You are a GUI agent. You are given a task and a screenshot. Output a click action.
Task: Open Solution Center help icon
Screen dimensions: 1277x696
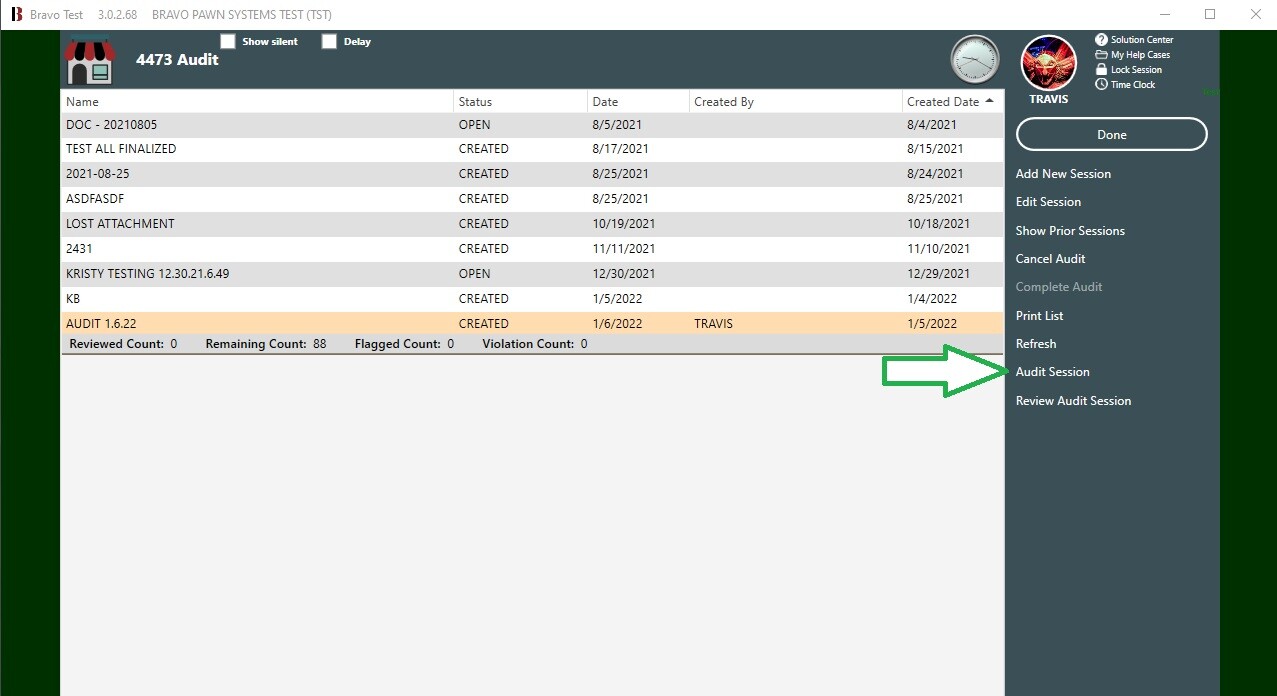click(1101, 40)
